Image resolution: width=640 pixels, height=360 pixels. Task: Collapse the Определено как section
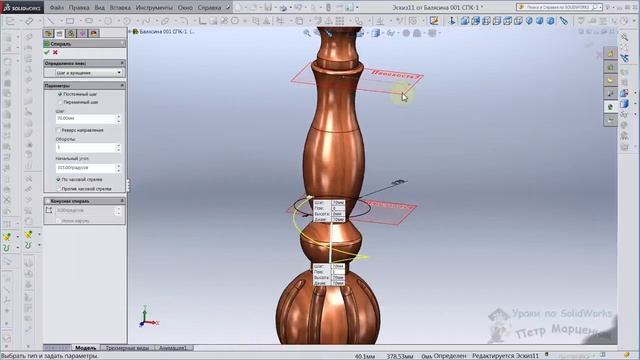pyautogui.click(x=122, y=63)
